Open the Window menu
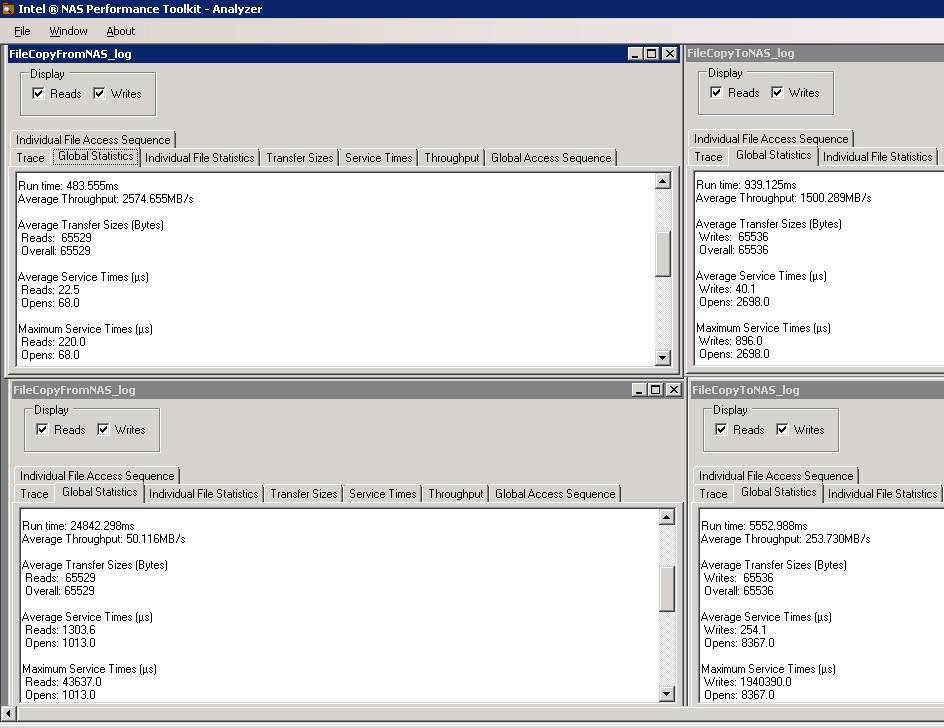The height and width of the screenshot is (728, 944). pyautogui.click(x=68, y=31)
